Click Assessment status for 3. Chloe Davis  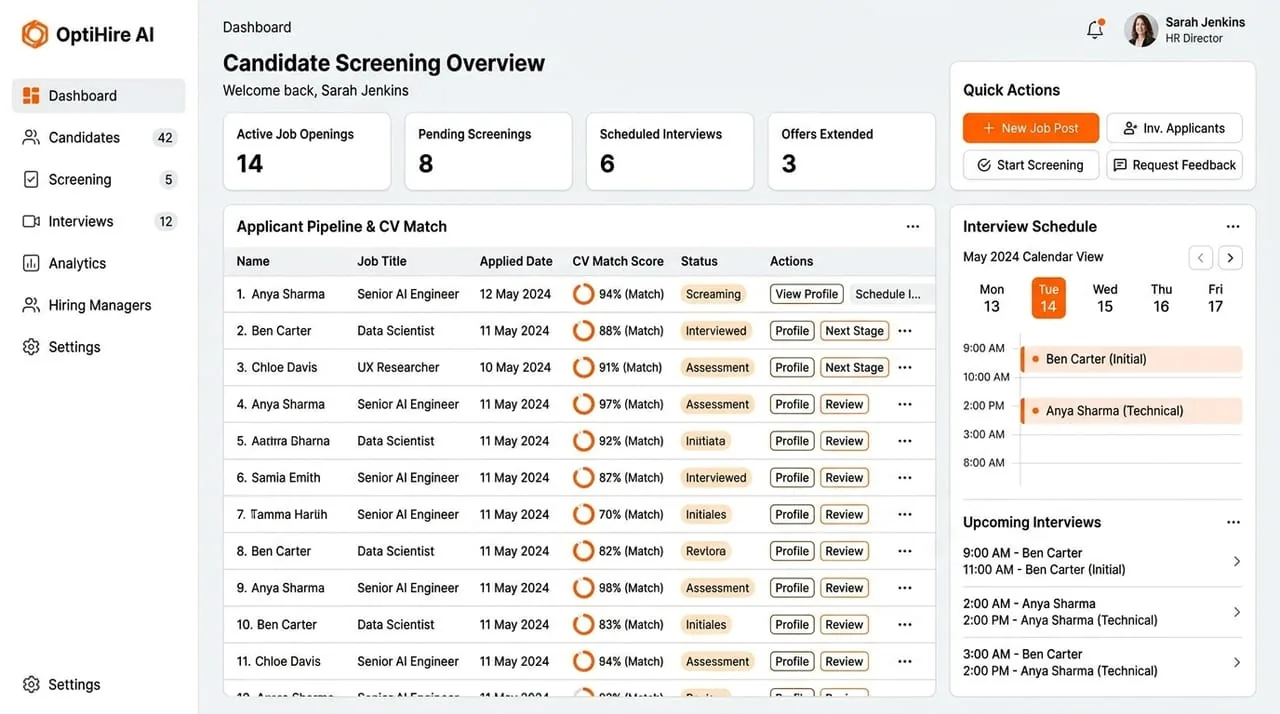pos(717,368)
